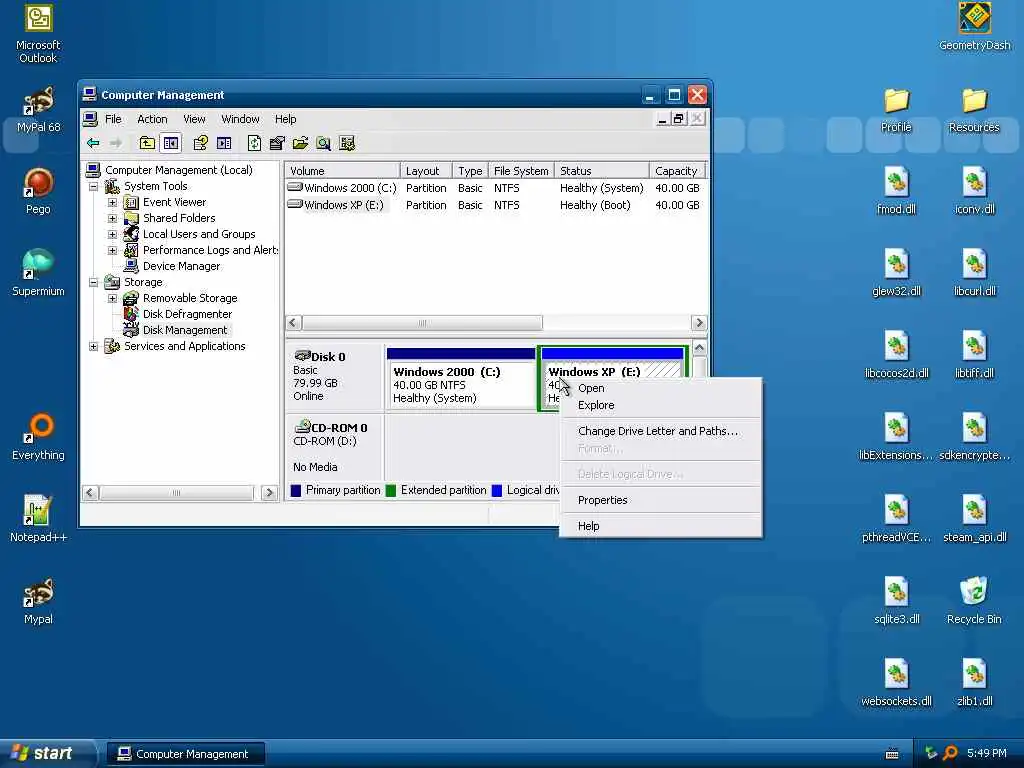
Task: Select the Profile folder on desktop
Action: pyautogui.click(x=896, y=110)
